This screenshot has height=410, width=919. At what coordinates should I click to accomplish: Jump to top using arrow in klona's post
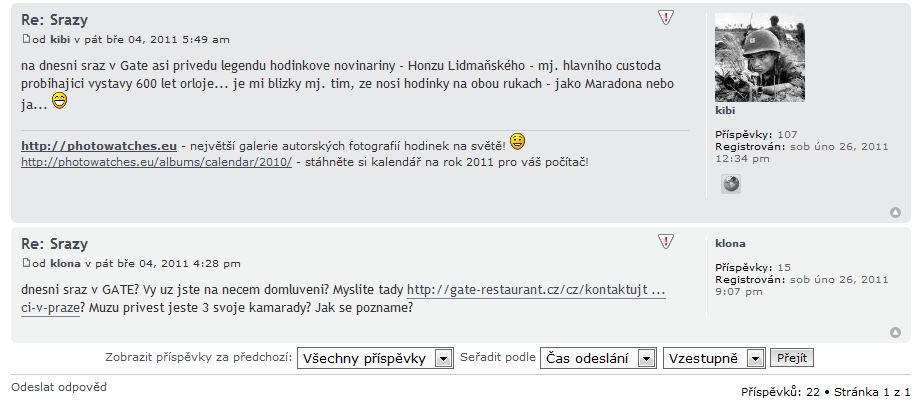click(895, 332)
